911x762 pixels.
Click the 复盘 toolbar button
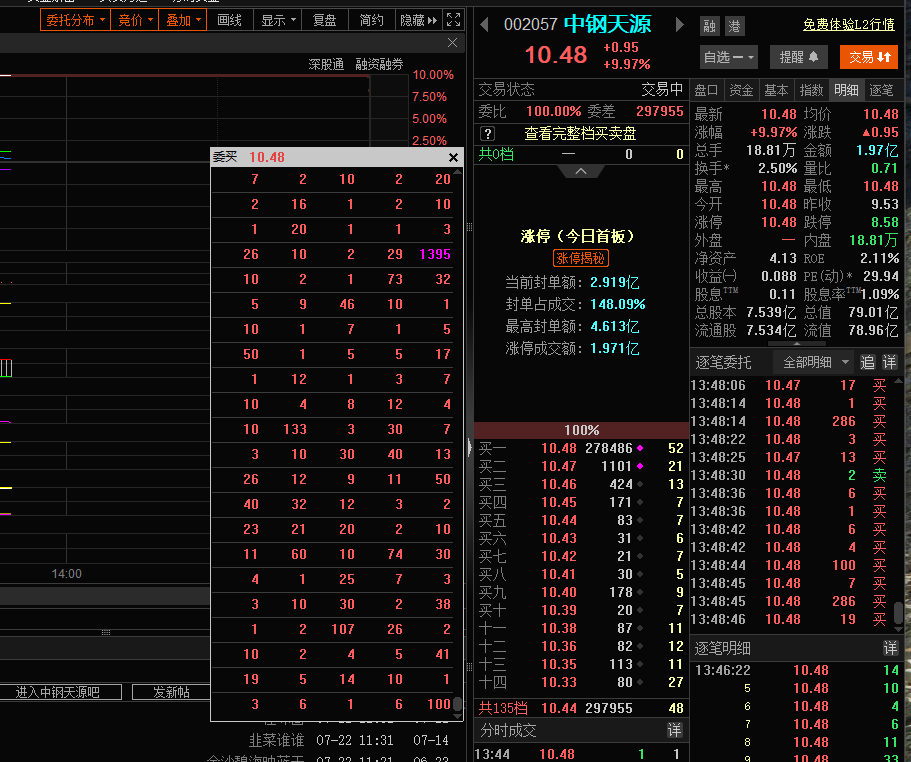pos(324,20)
